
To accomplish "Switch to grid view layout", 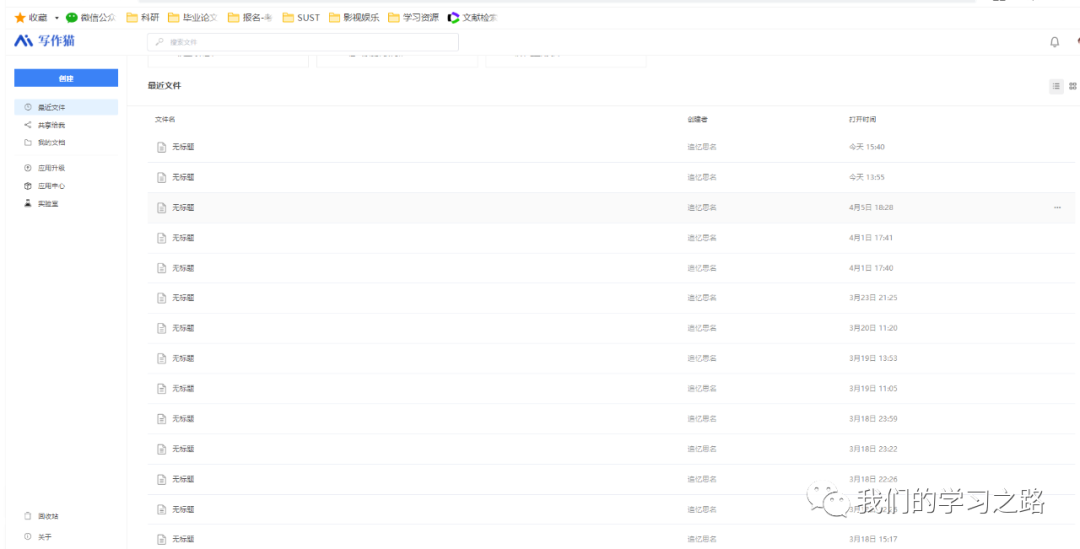I will (x=1073, y=86).
